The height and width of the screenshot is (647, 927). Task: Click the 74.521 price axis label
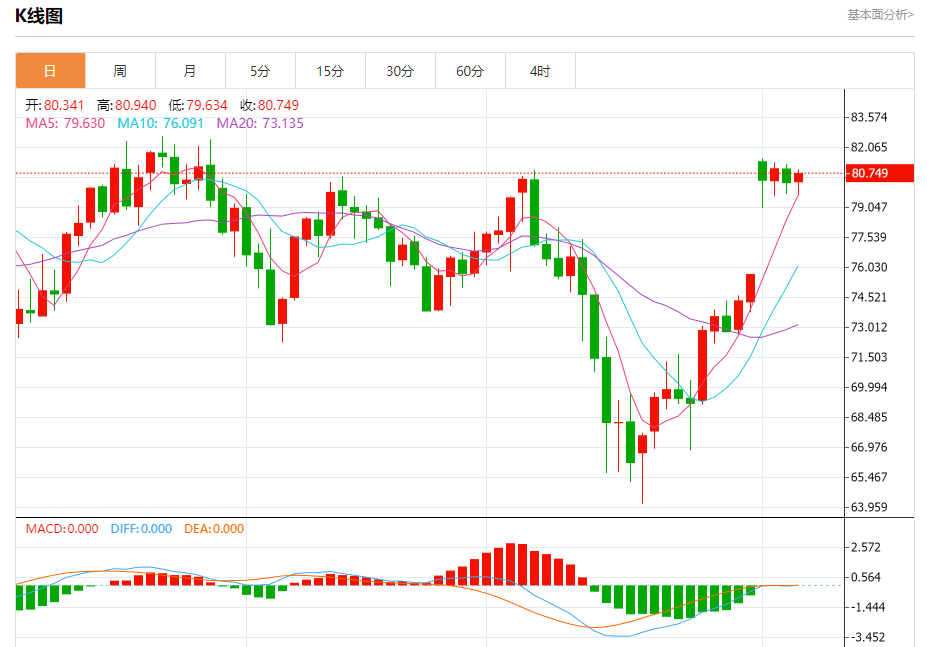coord(869,297)
